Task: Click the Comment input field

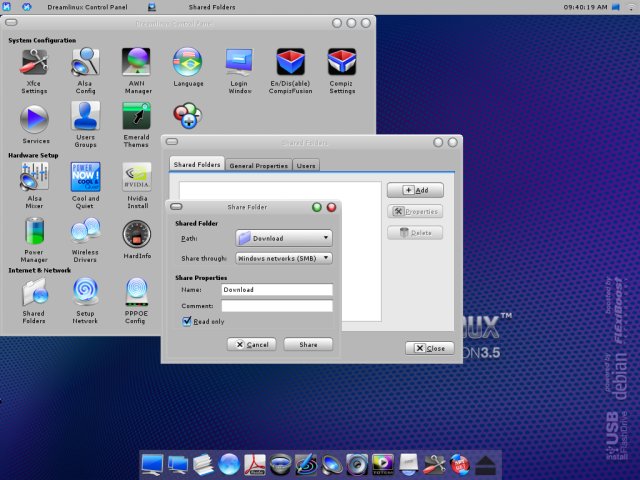Action: point(277,306)
